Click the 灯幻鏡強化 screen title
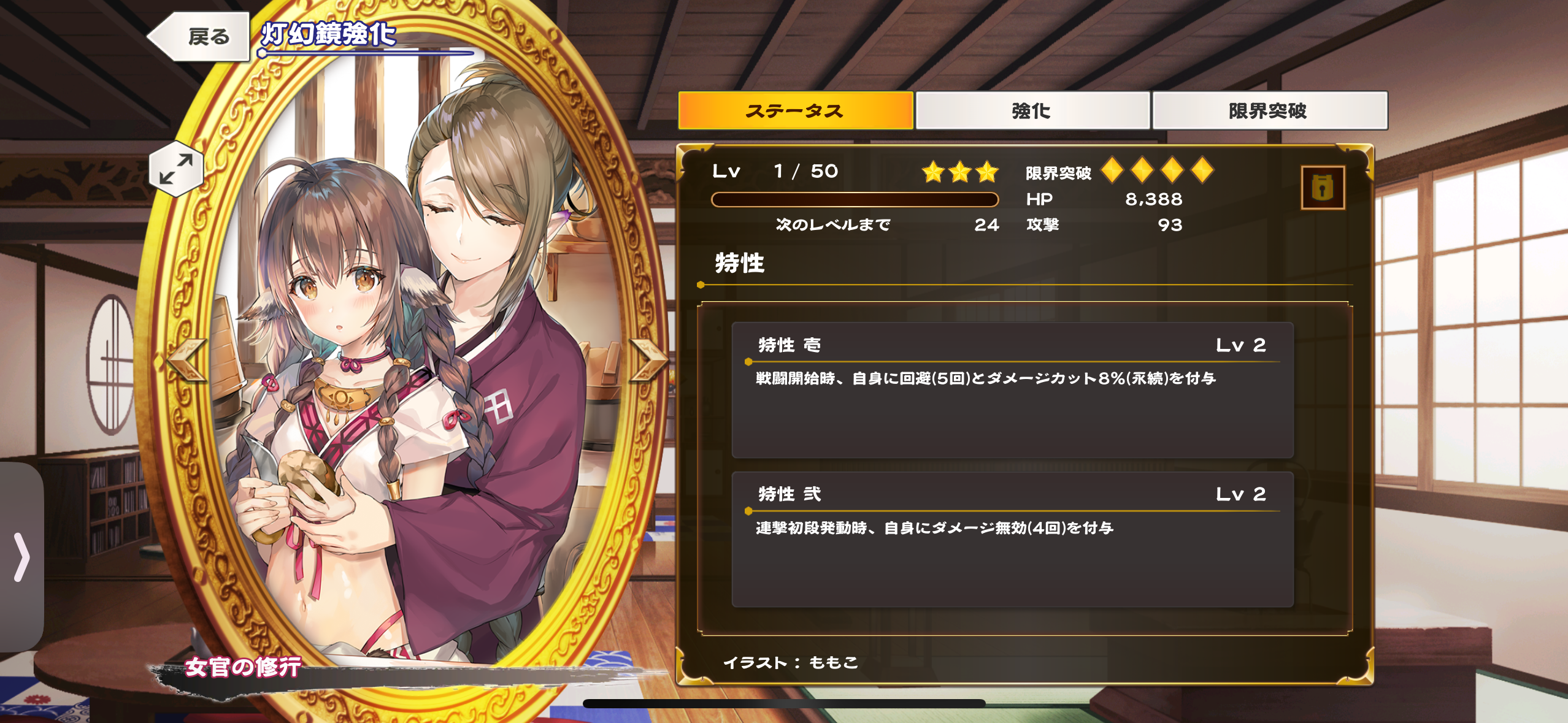Image resolution: width=1568 pixels, height=723 pixels. pyautogui.click(x=329, y=34)
